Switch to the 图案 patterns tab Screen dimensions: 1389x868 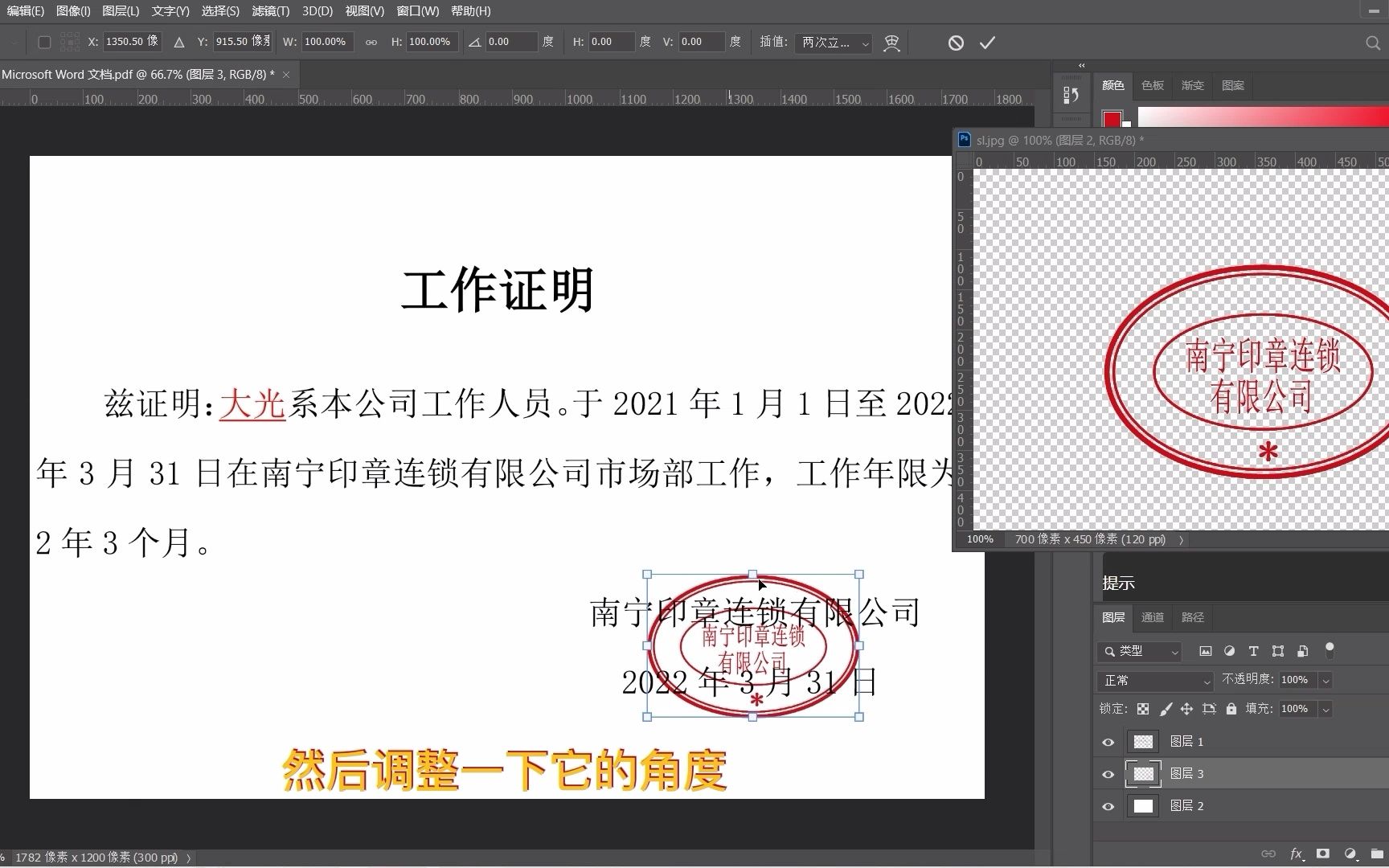point(1233,85)
